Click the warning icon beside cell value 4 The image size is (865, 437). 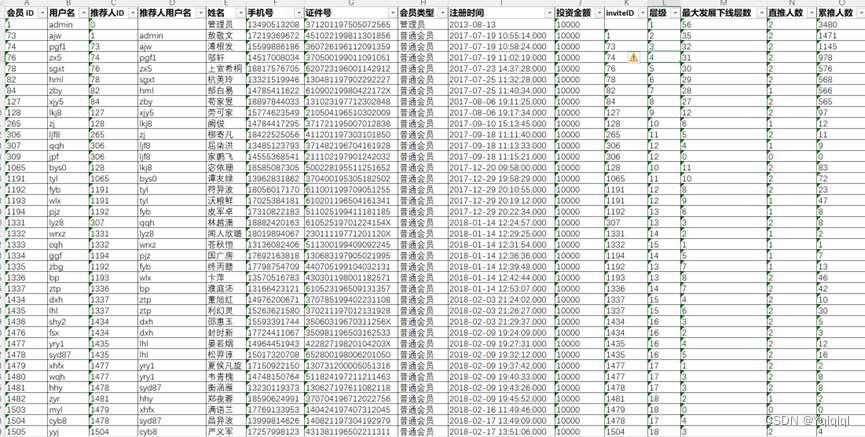coord(633,57)
